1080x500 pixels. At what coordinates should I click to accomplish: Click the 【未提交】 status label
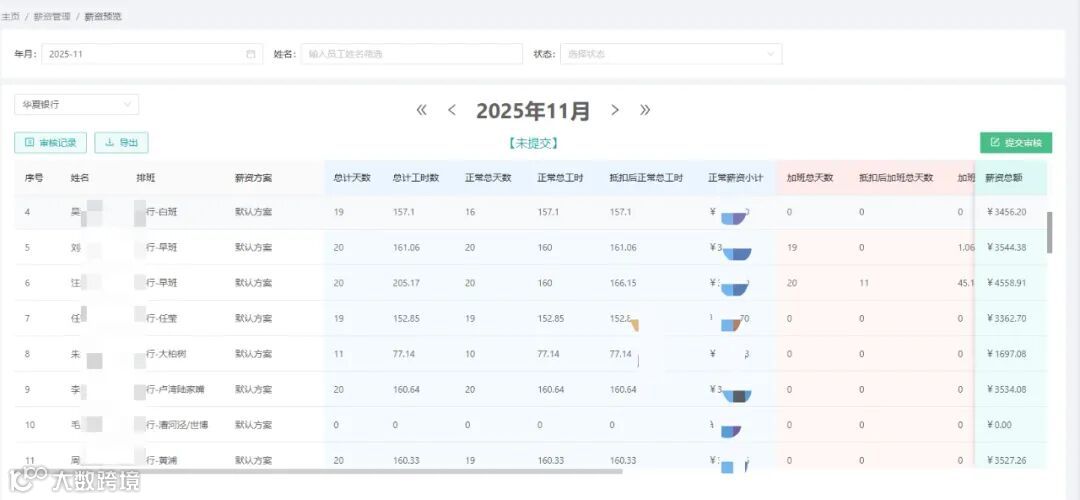coord(532,143)
